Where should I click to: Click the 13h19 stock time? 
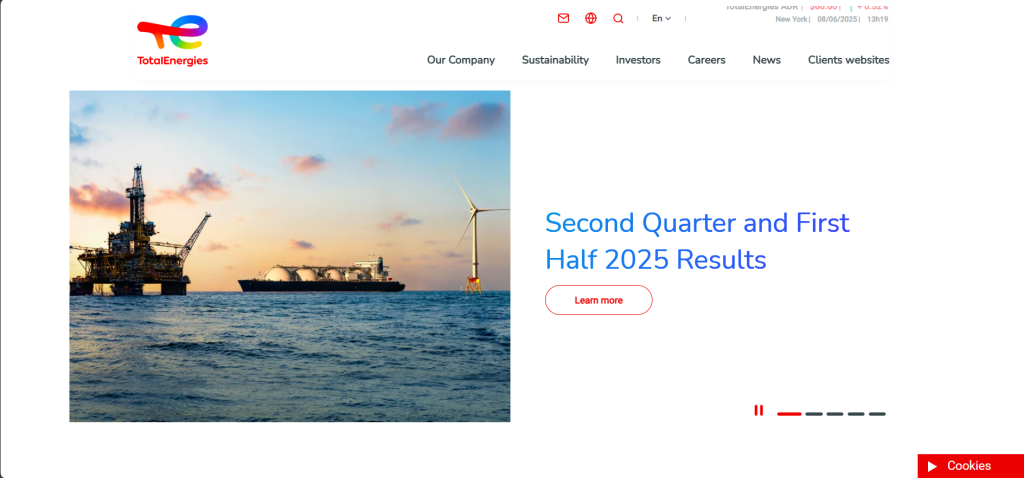[878, 19]
